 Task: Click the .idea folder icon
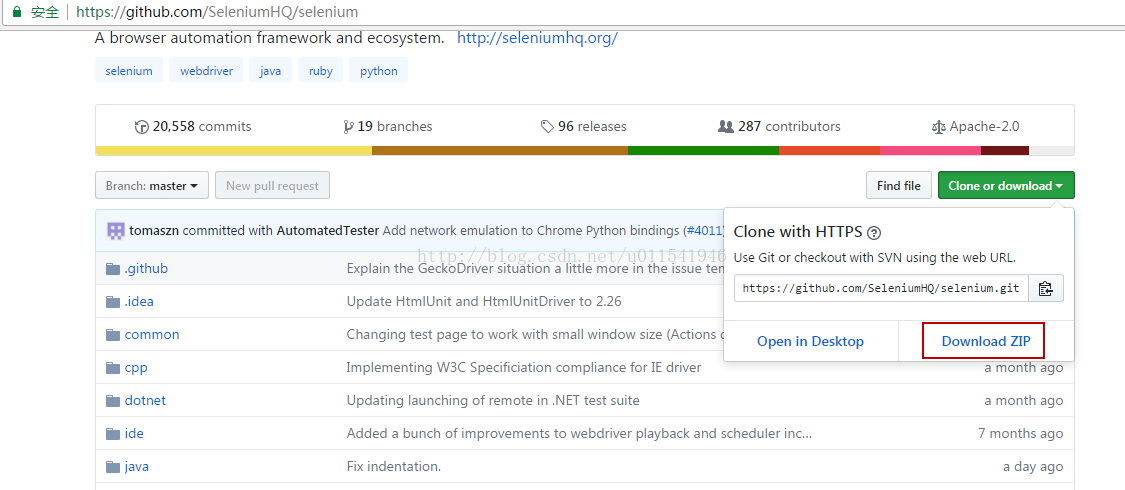(113, 302)
